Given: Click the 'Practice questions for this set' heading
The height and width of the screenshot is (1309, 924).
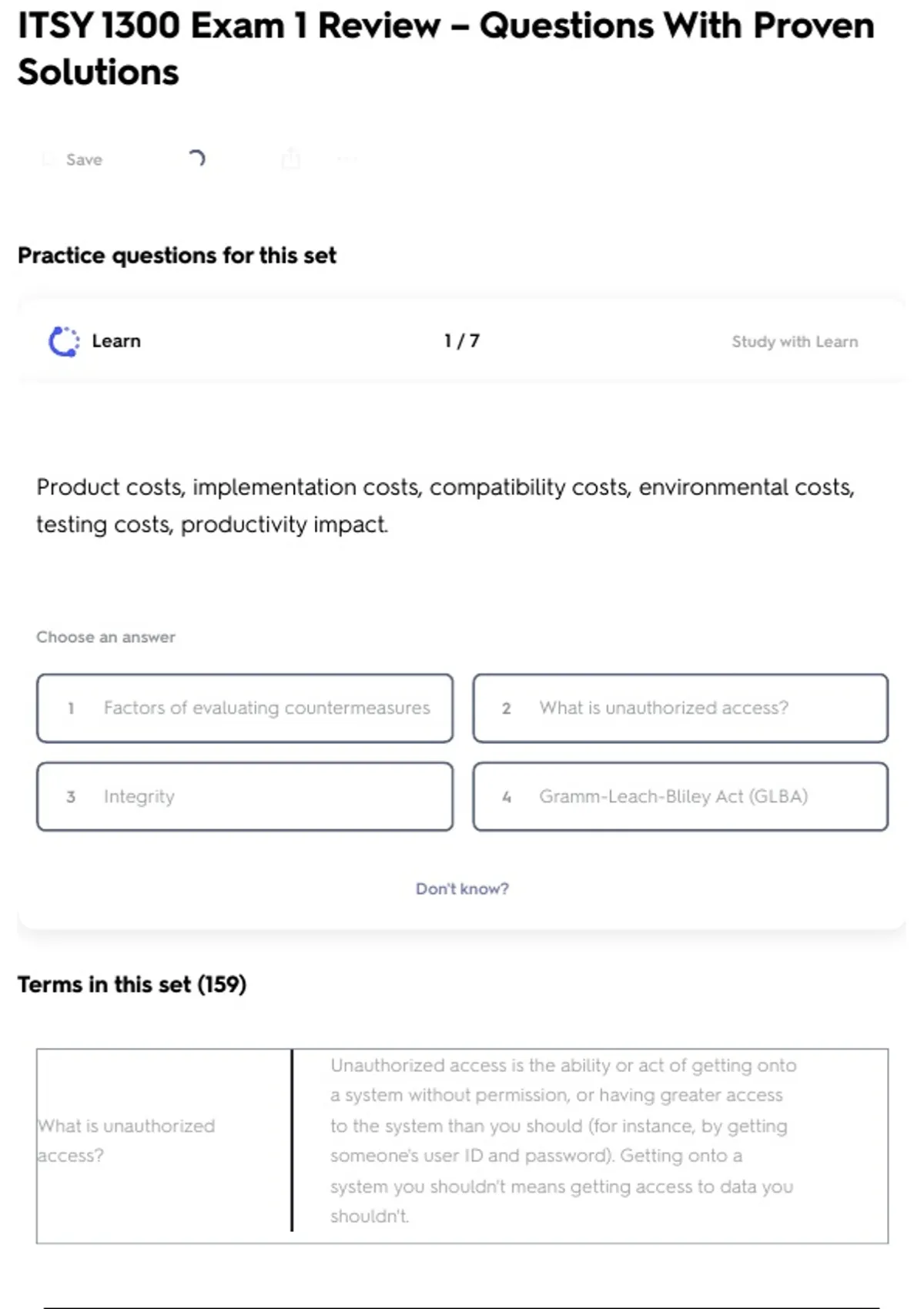Looking at the screenshot, I should (177, 256).
